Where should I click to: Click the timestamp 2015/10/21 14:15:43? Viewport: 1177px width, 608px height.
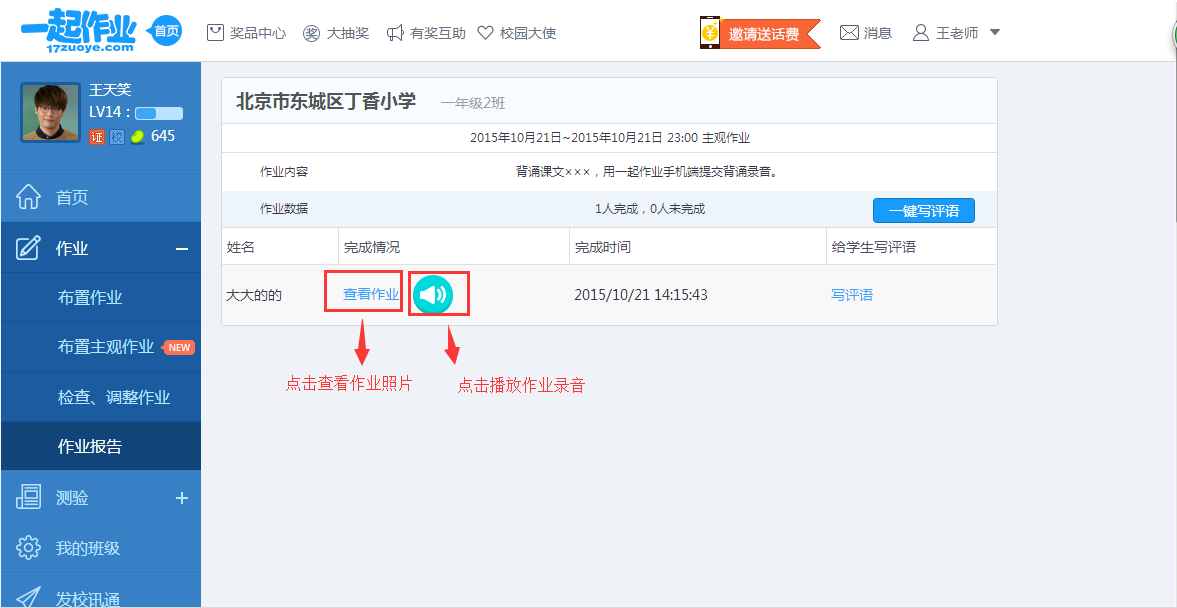(x=641, y=295)
